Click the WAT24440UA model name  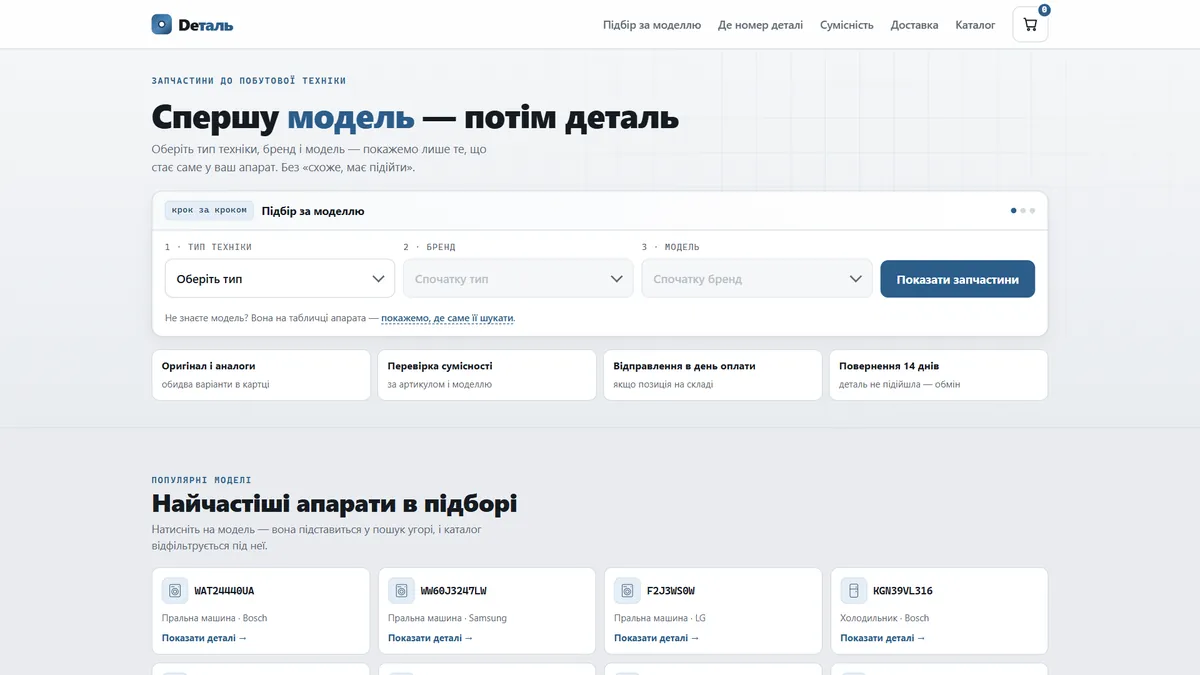click(224, 591)
